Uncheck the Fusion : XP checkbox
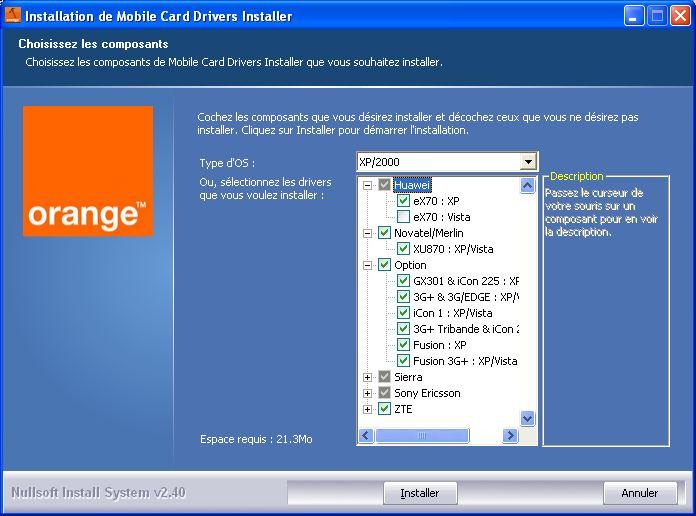696x516 pixels. [403, 345]
